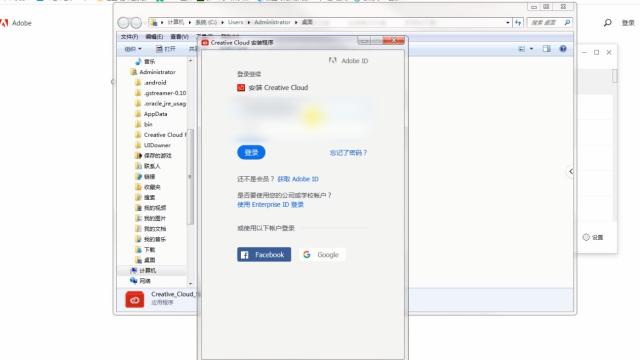Open the address bar history dropdown

point(508,22)
